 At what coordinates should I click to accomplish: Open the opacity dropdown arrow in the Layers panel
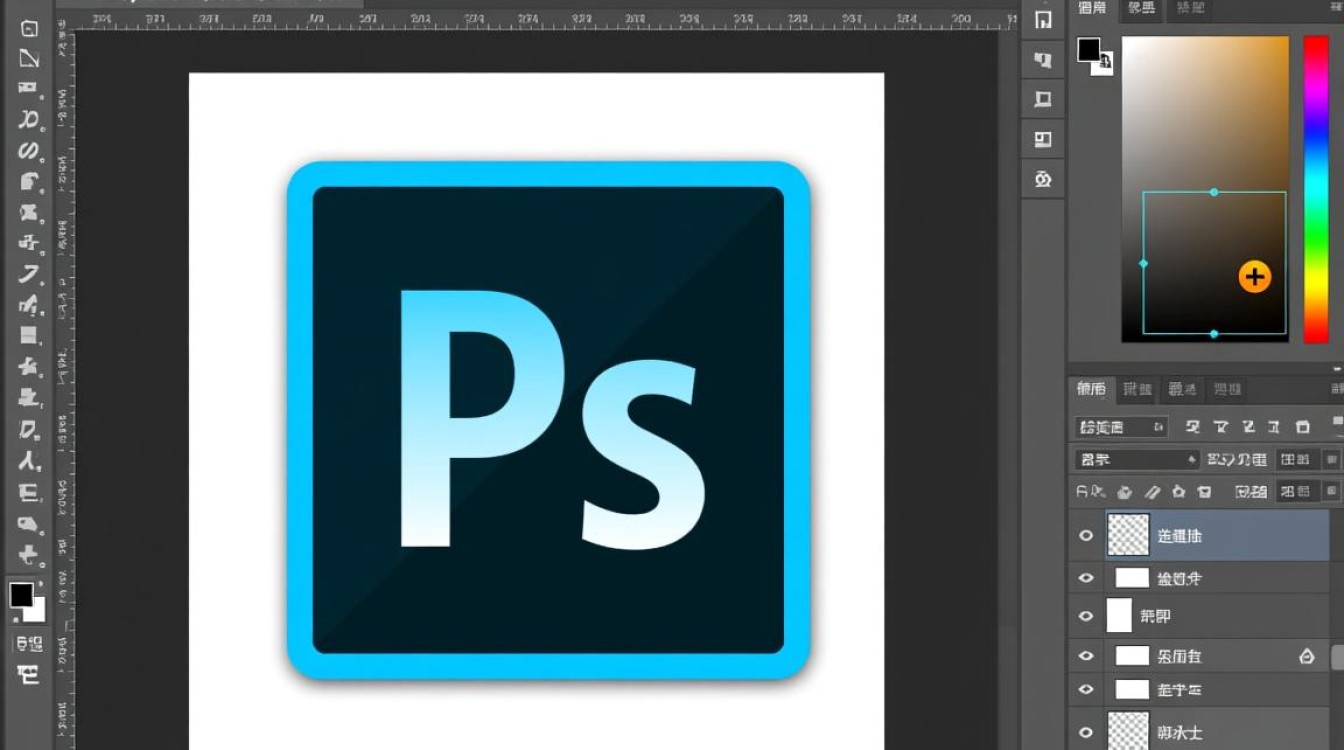[x=1331, y=460]
